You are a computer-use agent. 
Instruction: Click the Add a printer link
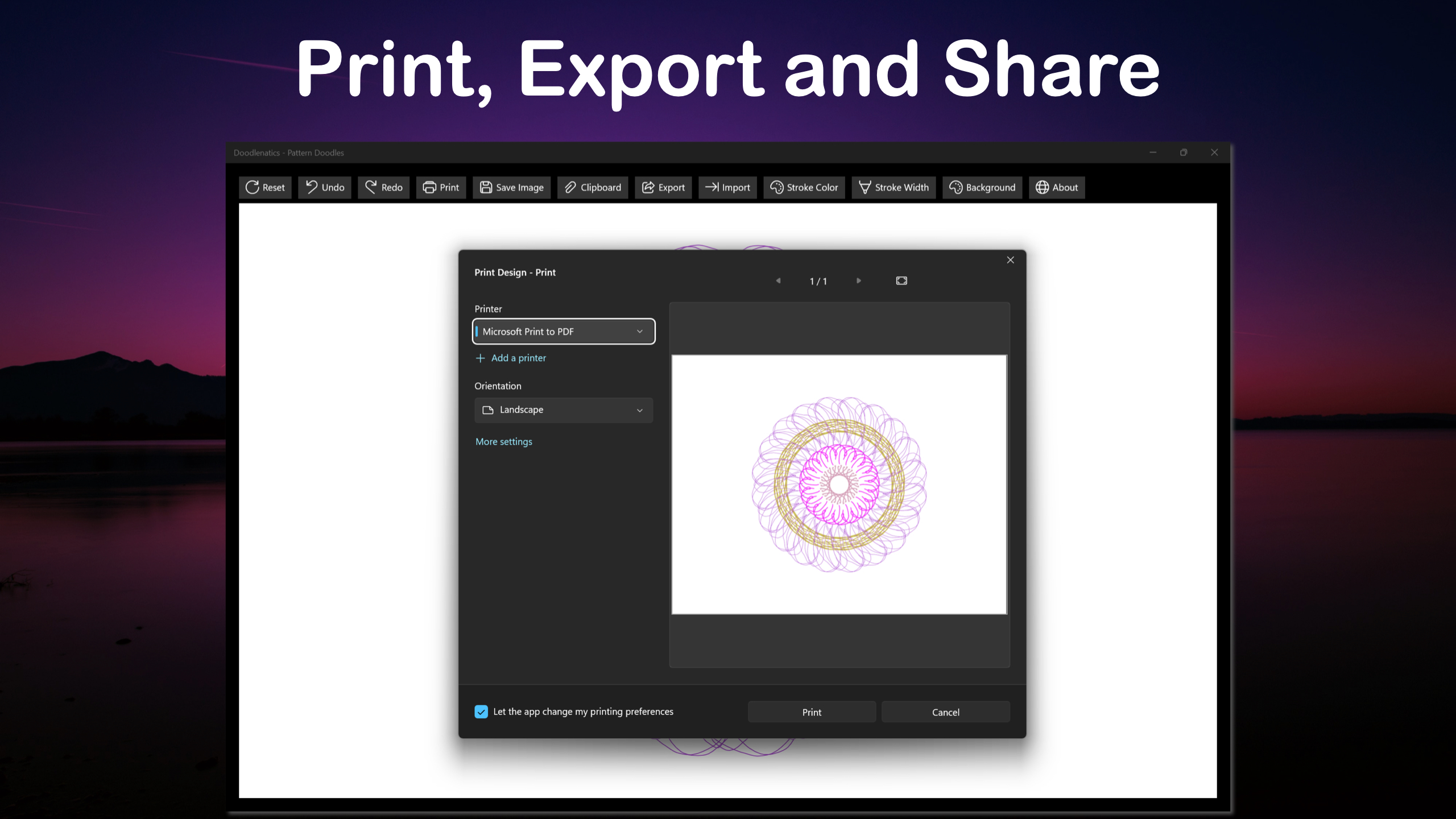(x=511, y=358)
